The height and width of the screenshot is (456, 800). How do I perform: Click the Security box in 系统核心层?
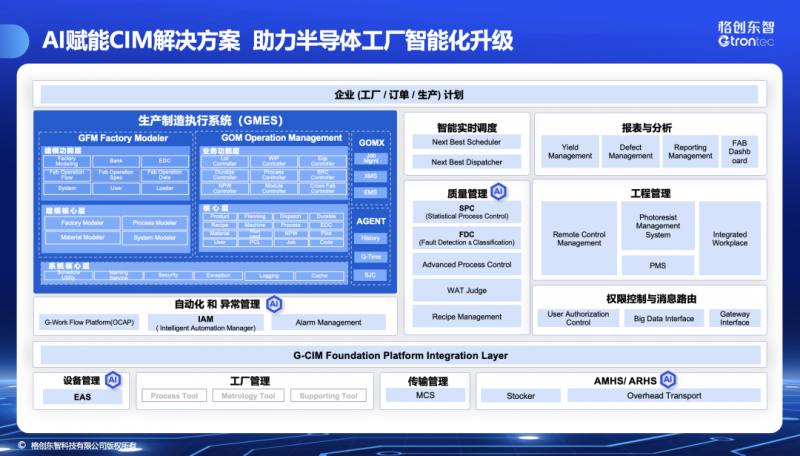tap(168, 275)
